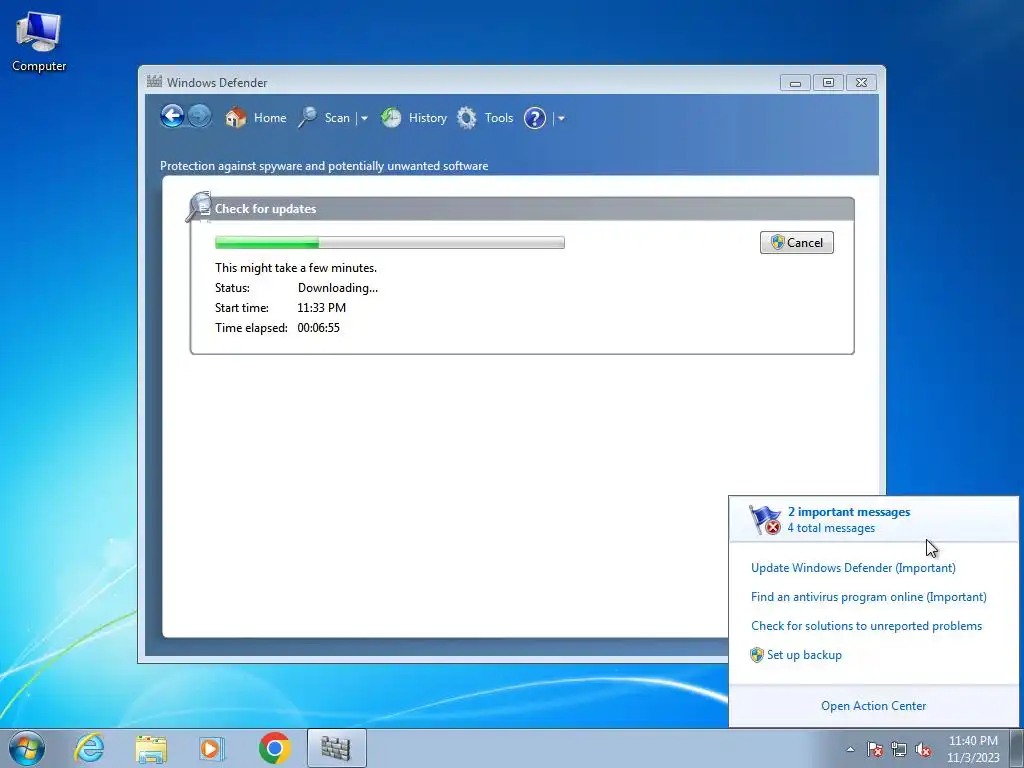Start a Scan from toolbar label
The height and width of the screenshot is (768, 1024).
pyautogui.click(x=337, y=118)
